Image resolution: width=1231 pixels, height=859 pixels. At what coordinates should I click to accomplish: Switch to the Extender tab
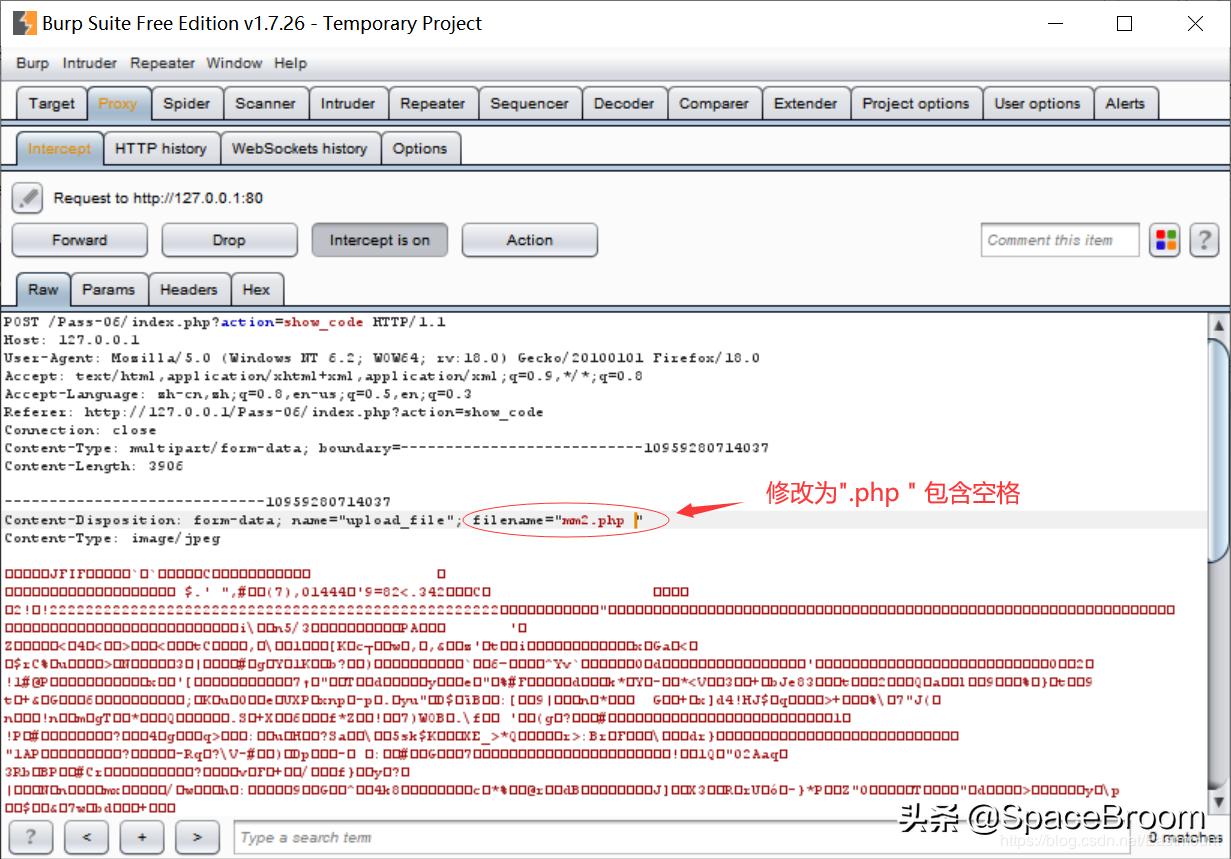coord(806,104)
